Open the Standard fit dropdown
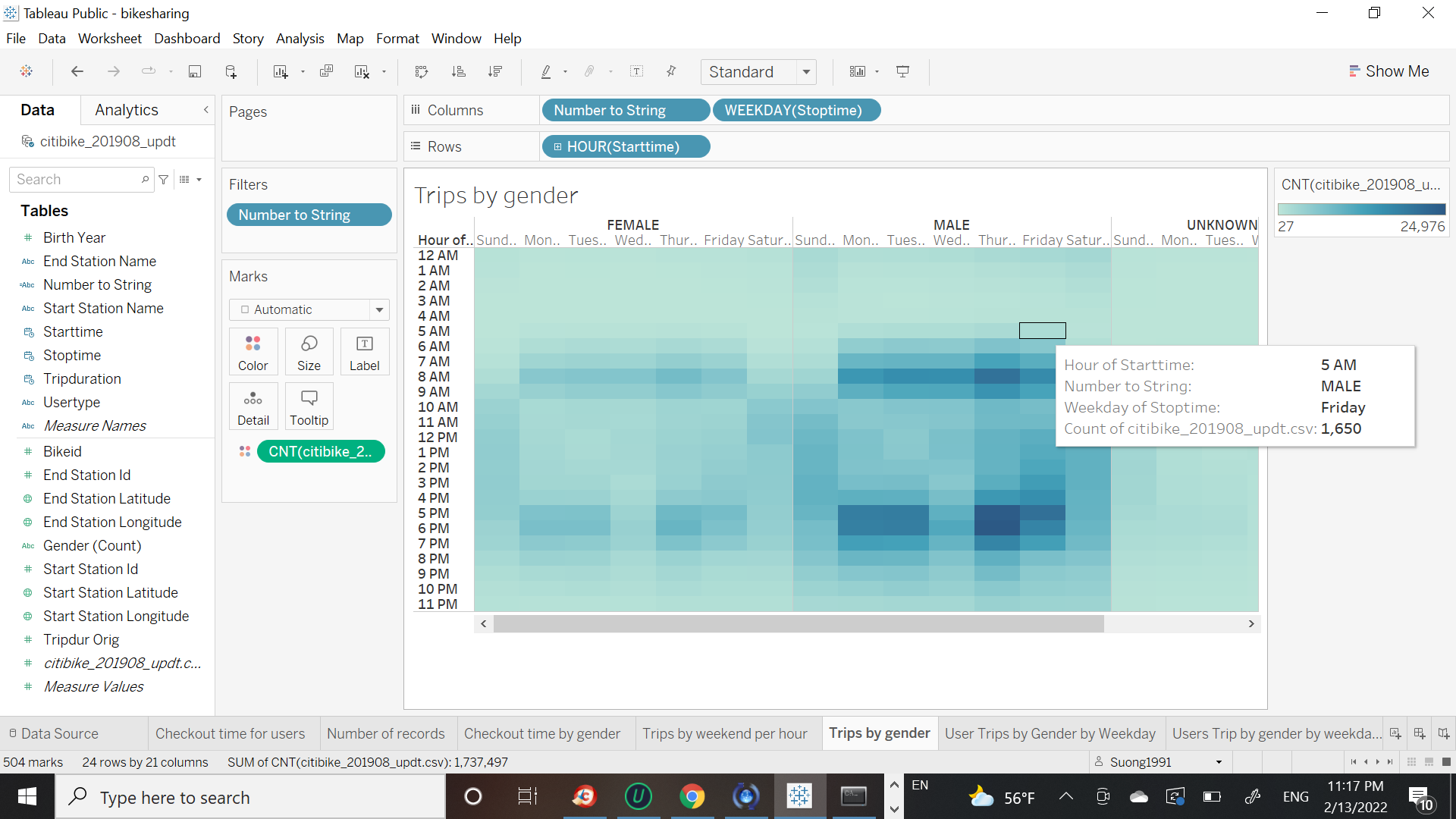Viewport: 1456px width, 819px height. pos(758,71)
